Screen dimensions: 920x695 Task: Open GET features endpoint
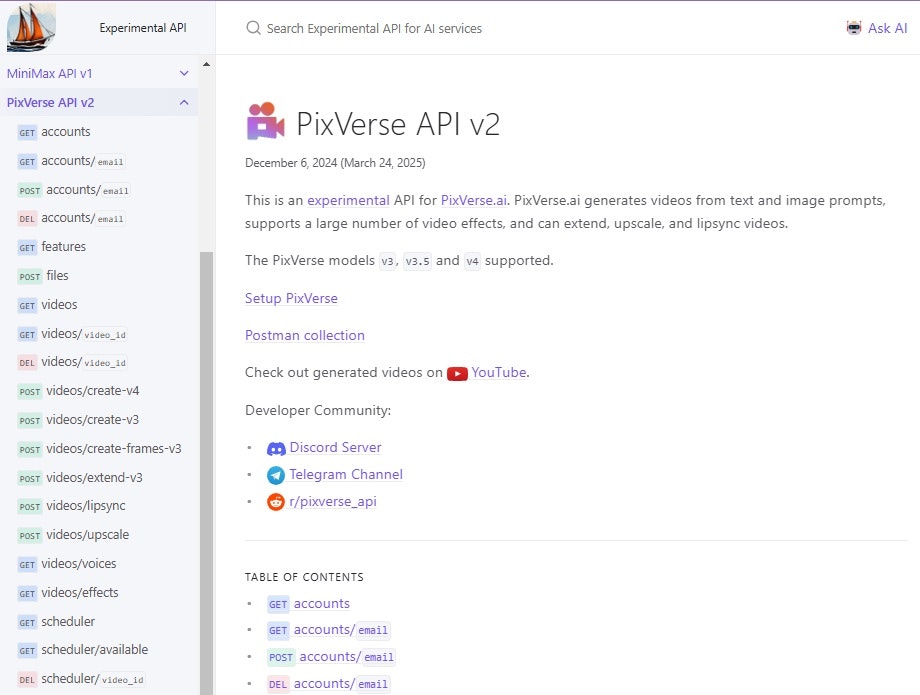coord(52,247)
